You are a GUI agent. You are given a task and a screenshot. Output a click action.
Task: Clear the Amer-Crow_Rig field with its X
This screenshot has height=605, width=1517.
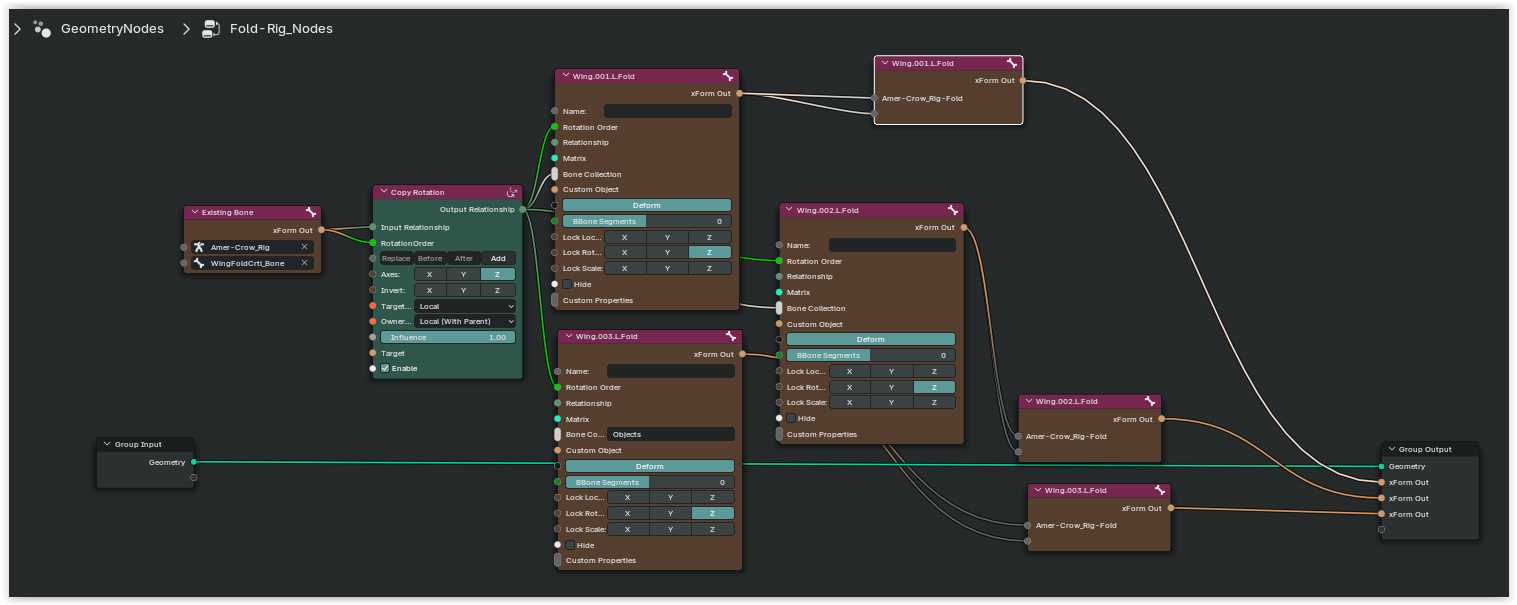[x=304, y=247]
